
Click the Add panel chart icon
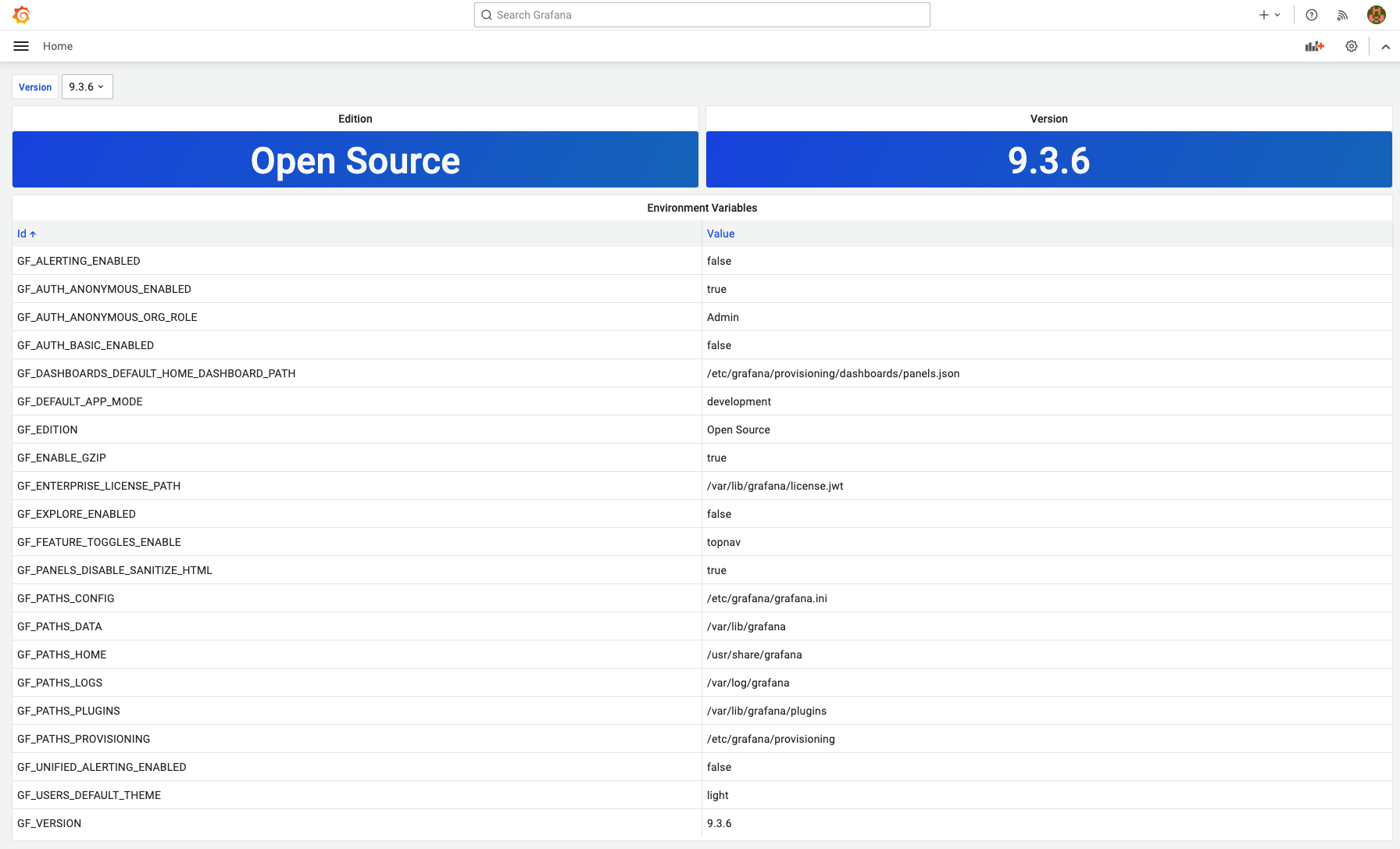1315,46
